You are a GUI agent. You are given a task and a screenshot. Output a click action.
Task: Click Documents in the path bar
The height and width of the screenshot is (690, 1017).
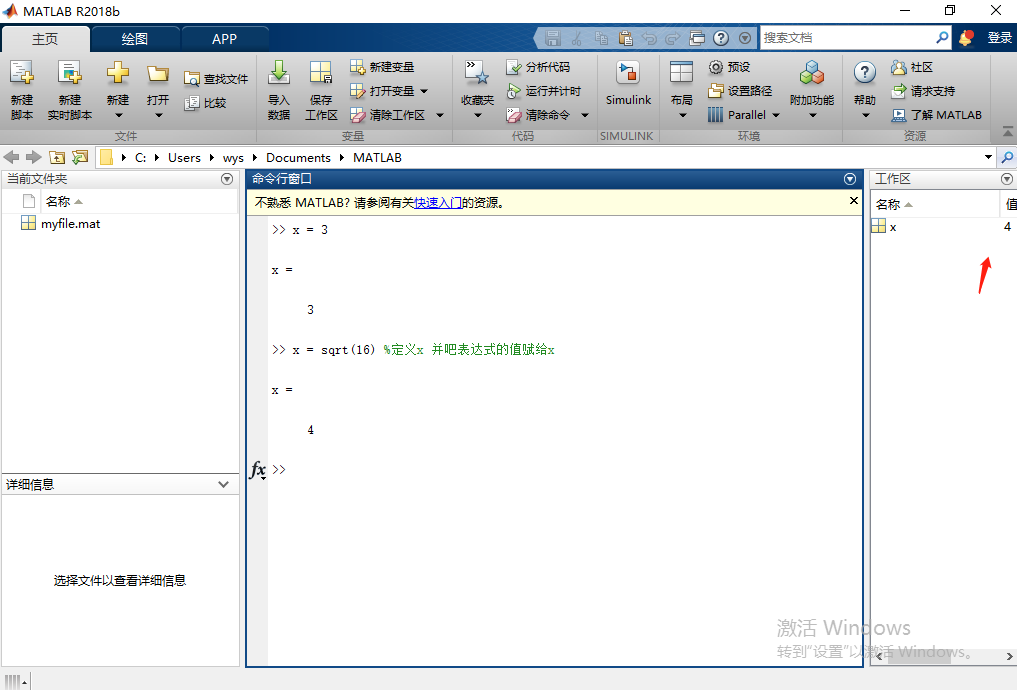[298, 158]
